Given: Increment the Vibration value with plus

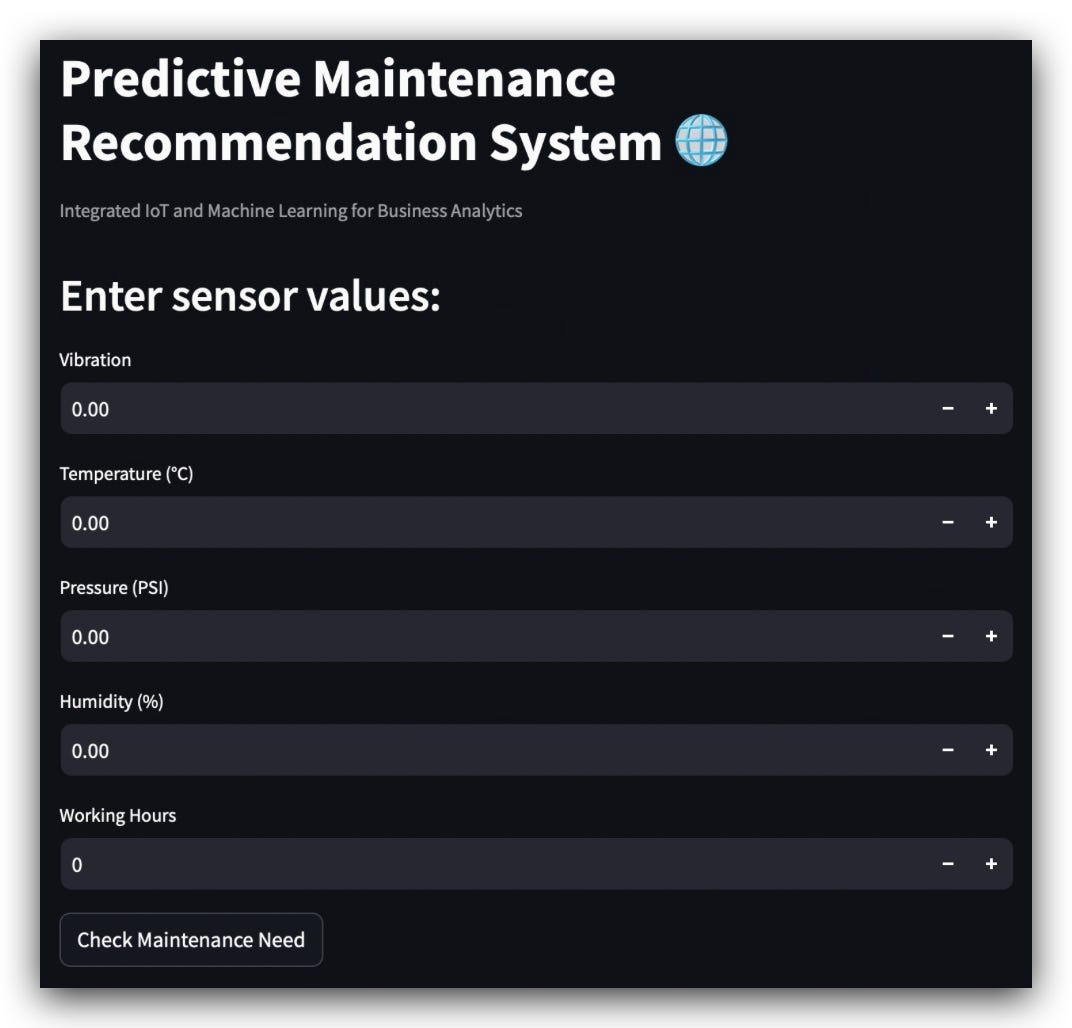Looking at the screenshot, I should click(991, 409).
